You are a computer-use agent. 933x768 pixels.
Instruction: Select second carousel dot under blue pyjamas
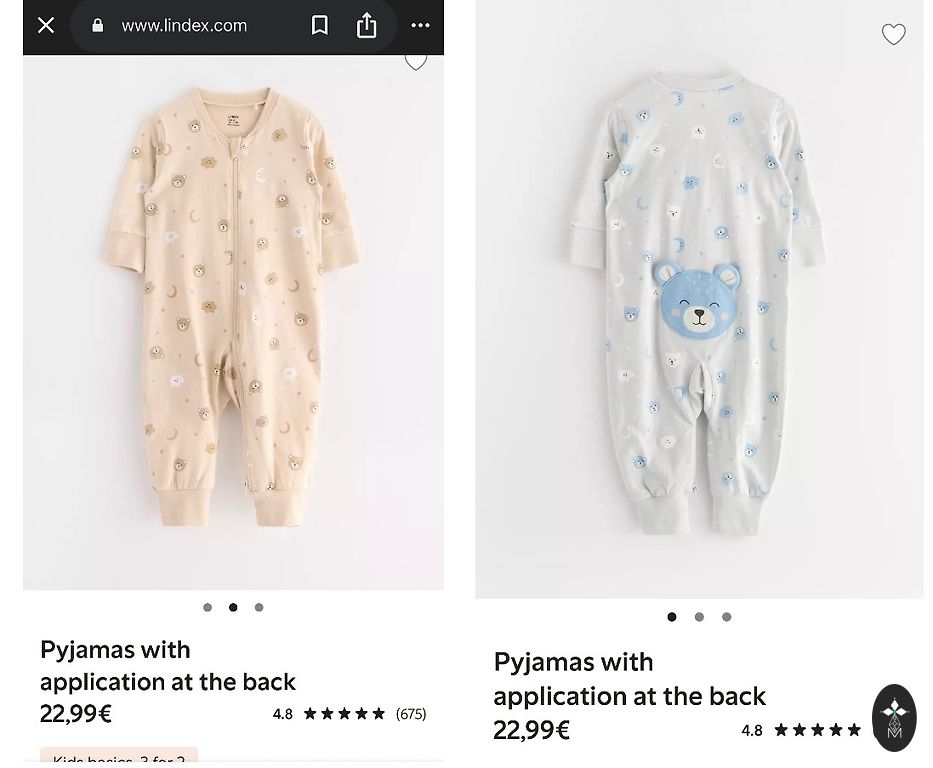tap(699, 617)
